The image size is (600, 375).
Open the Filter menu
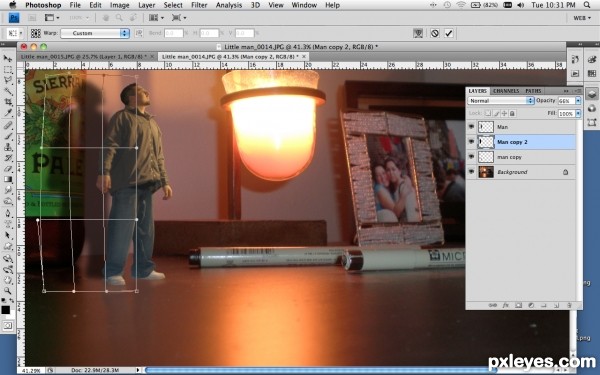pyautogui.click(x=199, y=5)
